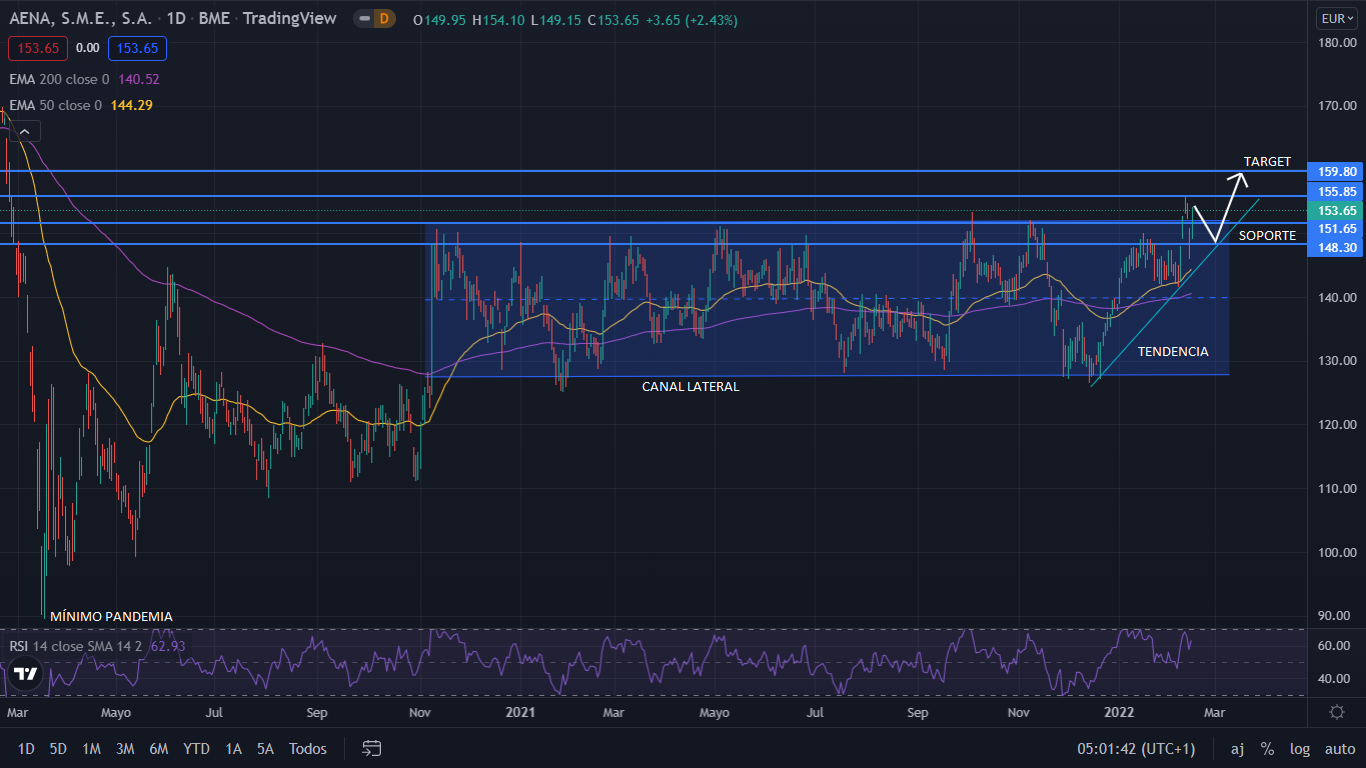Toggle the percent scale mode
Screen dimensions: 1366x768
coord(1267,748)
